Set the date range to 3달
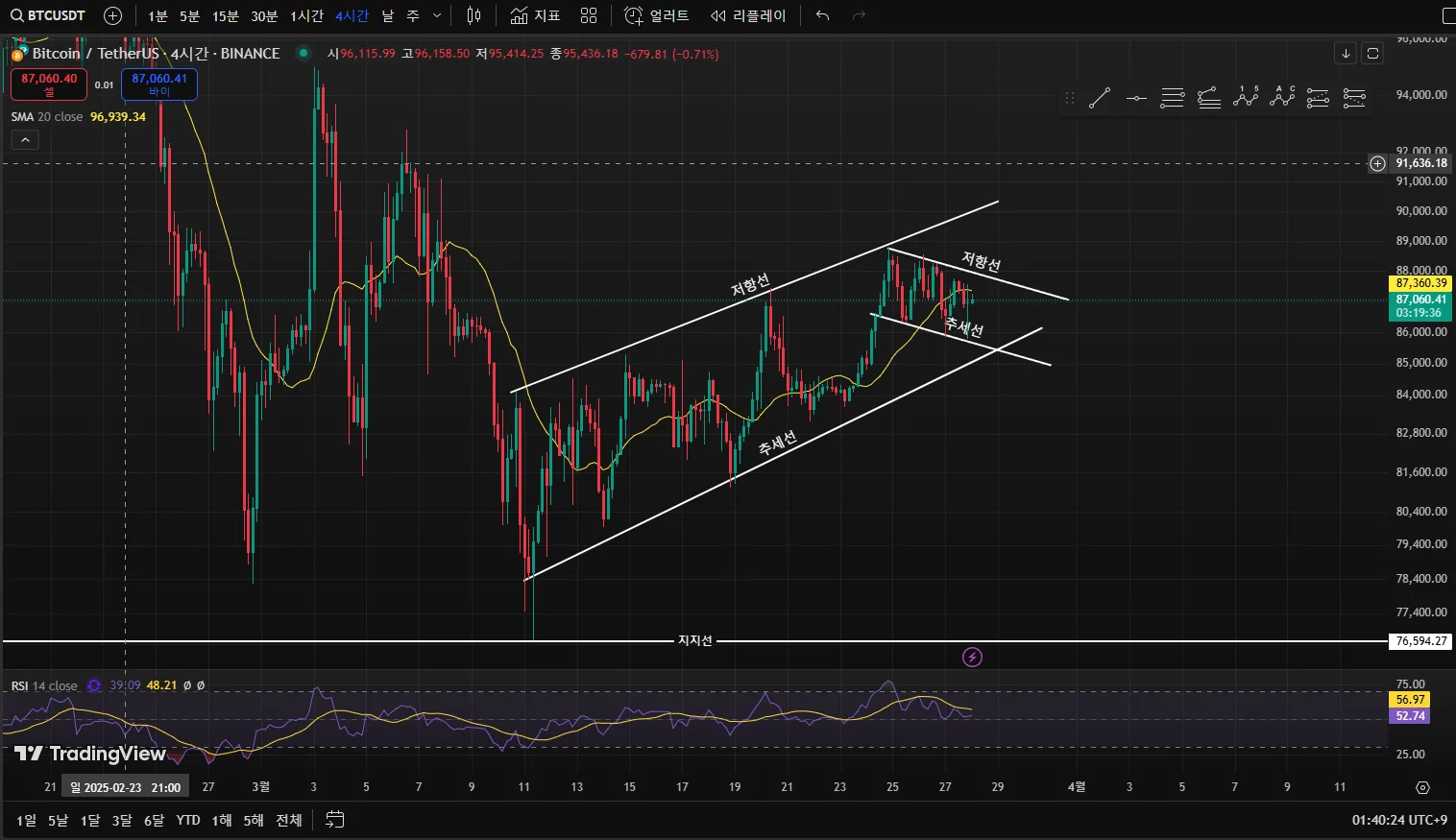1456x840 pixels. pos(122,820)
